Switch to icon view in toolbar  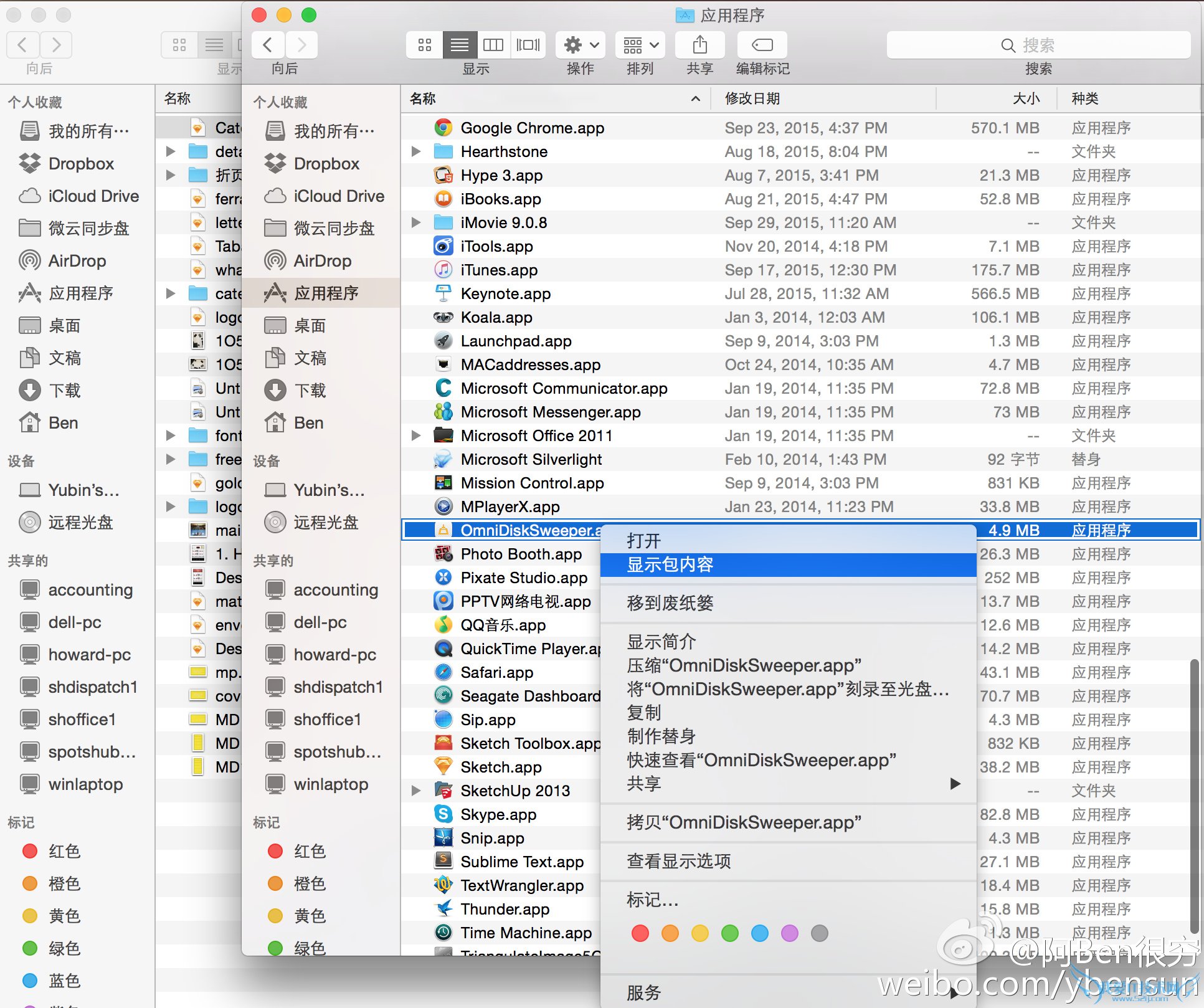pyautogui.click(x=425, y=45)
